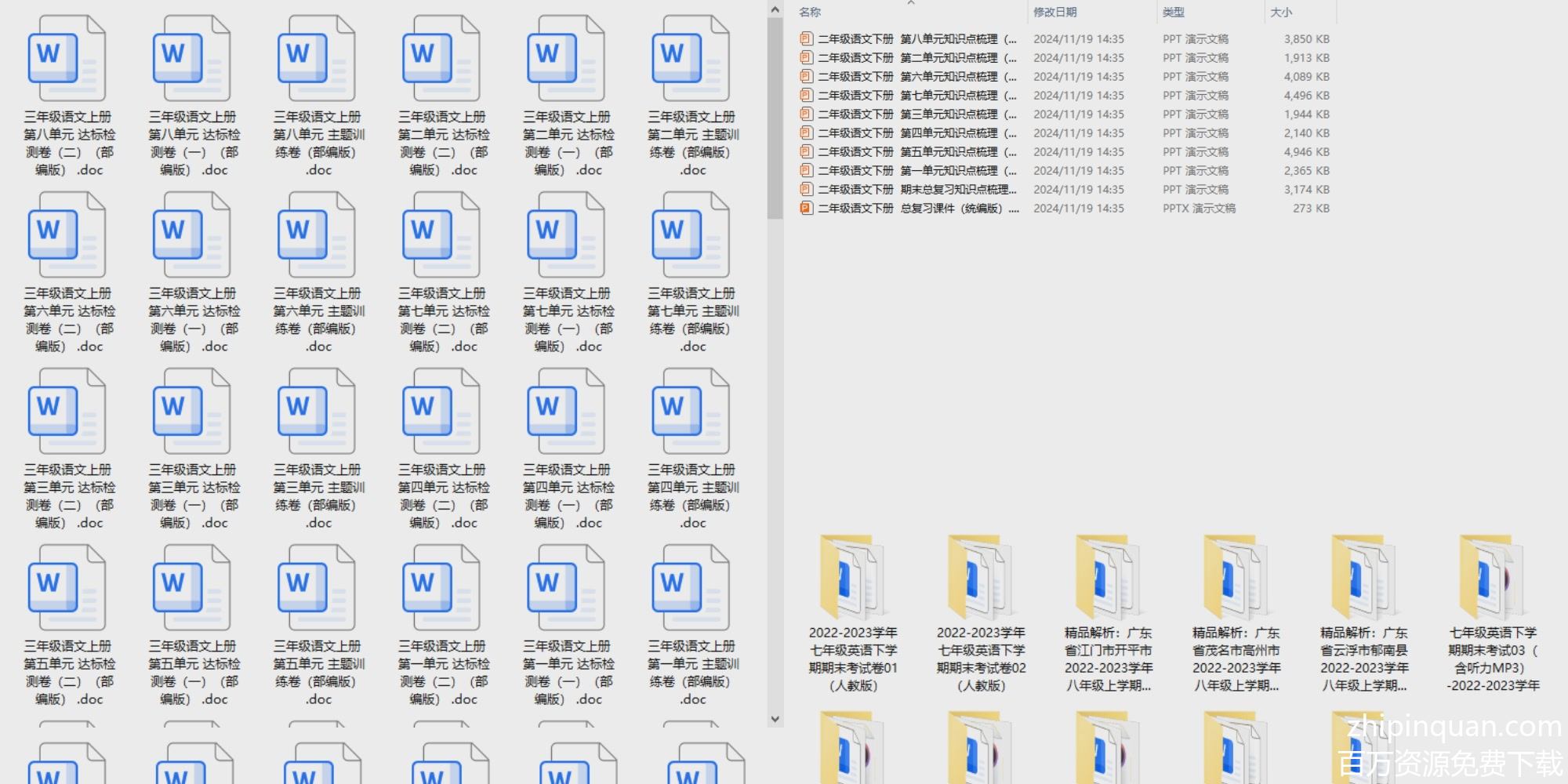This screenshot has width=1568, height=784.
Task: Select Word icon for 第八单元 主题训练卷
Action: tap(316, 59)
